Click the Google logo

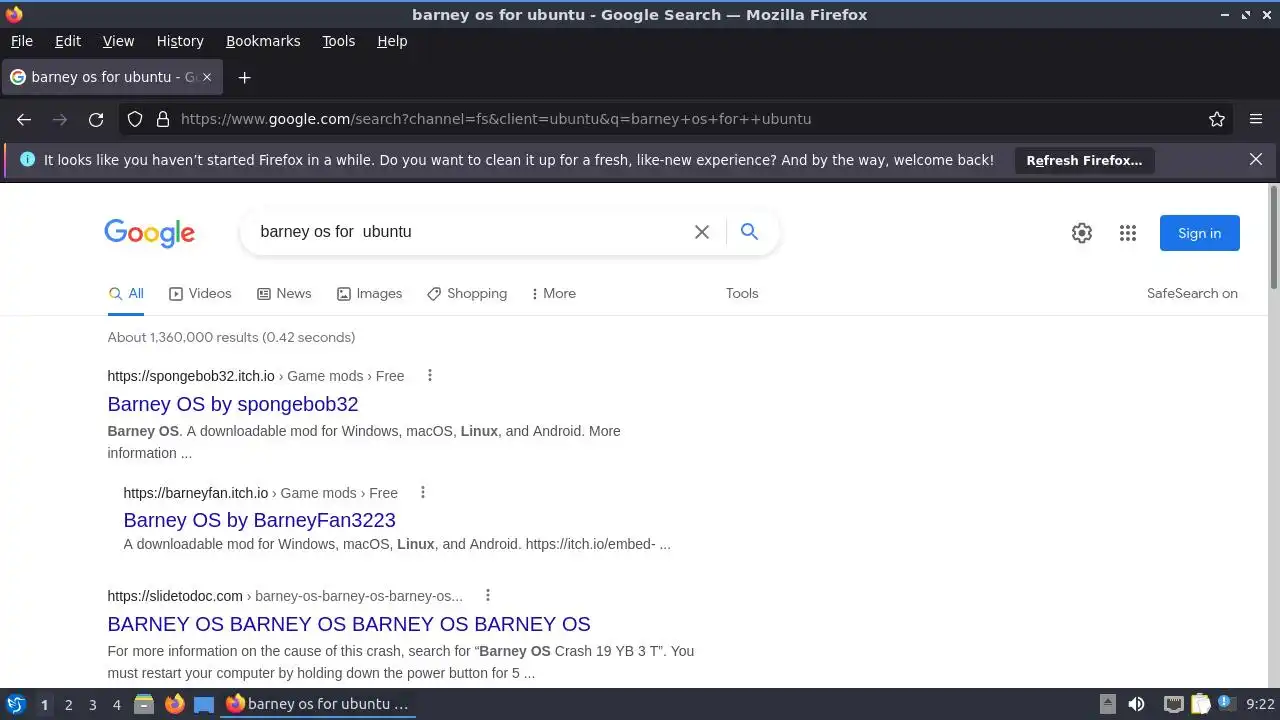pos(150,233)
